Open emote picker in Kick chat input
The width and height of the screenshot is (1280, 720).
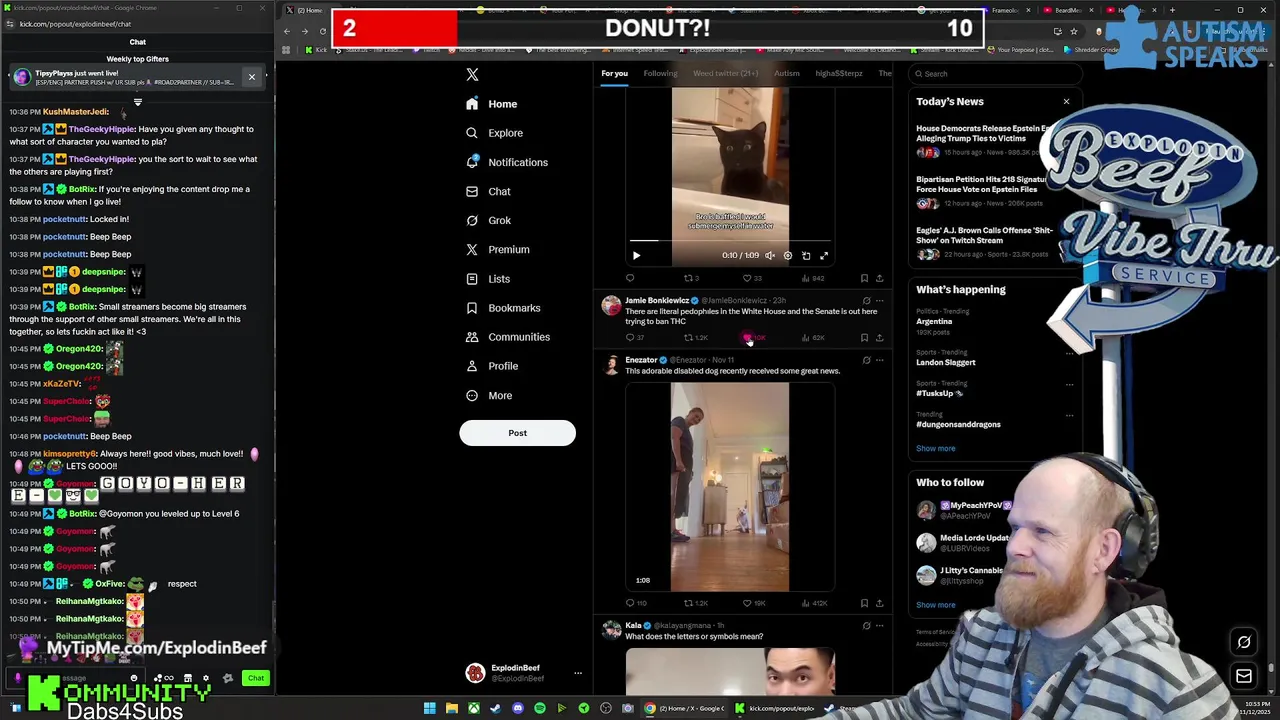(x=133, y=678)
